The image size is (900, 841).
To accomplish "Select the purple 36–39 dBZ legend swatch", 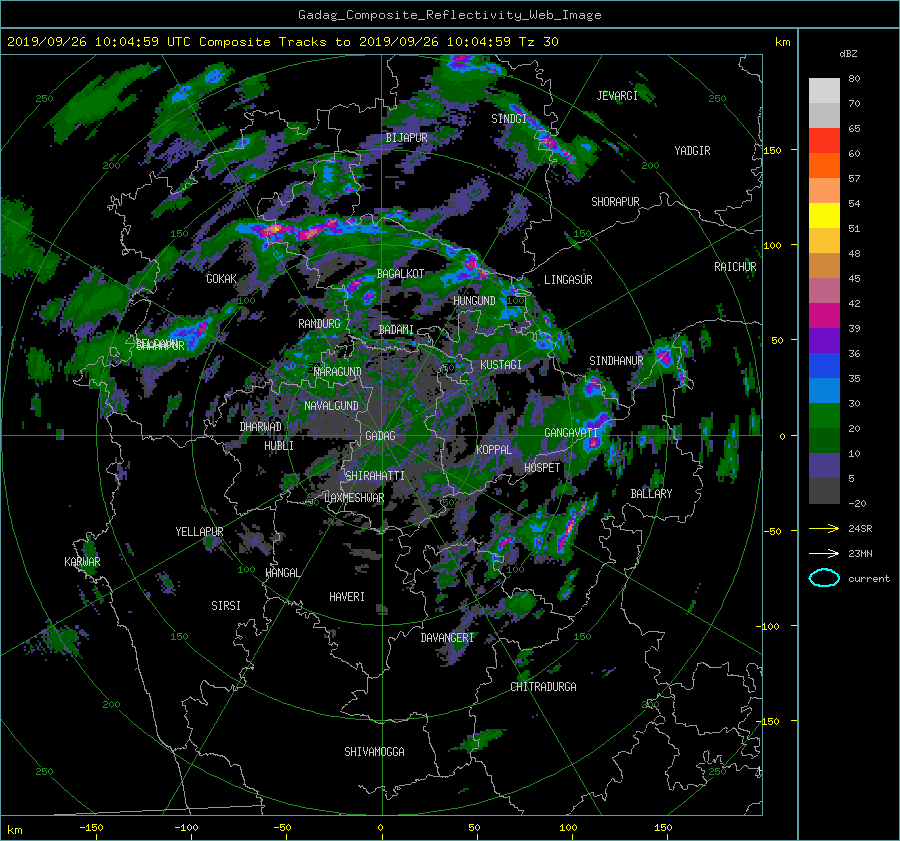I will pyautogui.click(x=824, y=341).
